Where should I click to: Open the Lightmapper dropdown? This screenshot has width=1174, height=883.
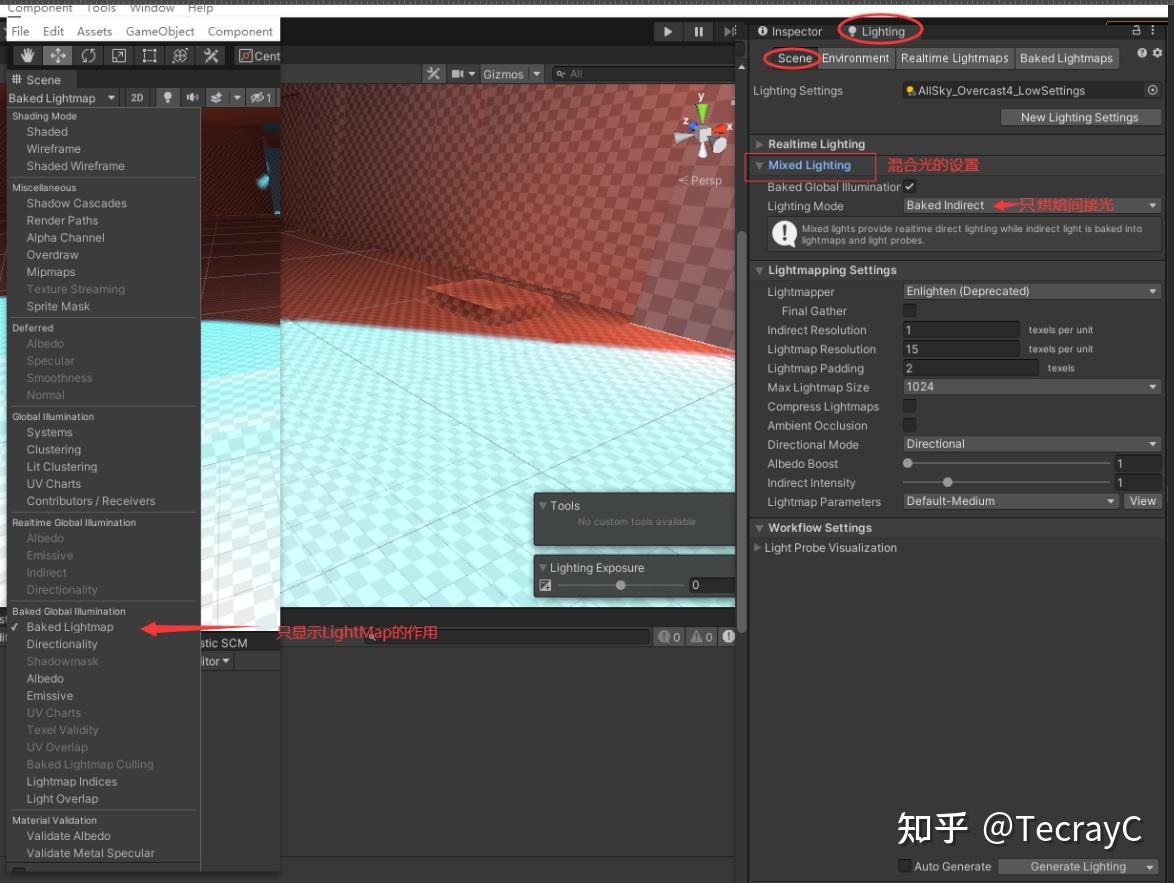1031,290
